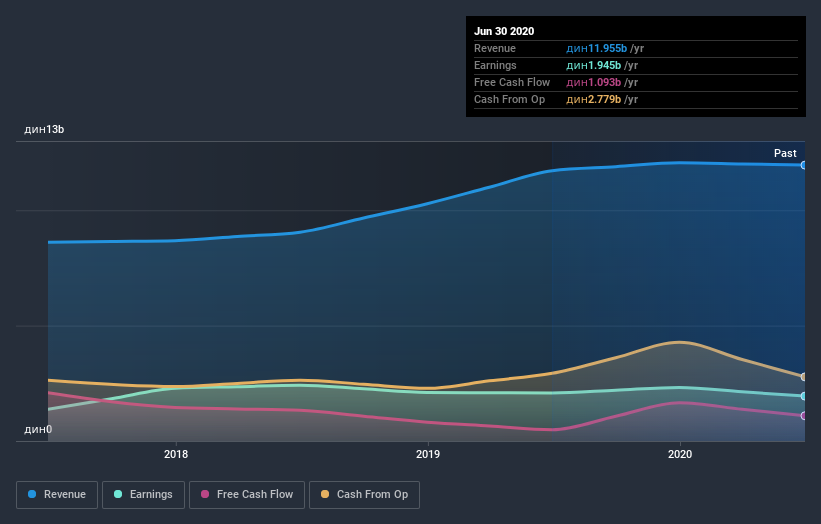The image size is (821, 524).
Task: Toggle the Free Cash Flow legend button
Action: [x=247, y=495]
